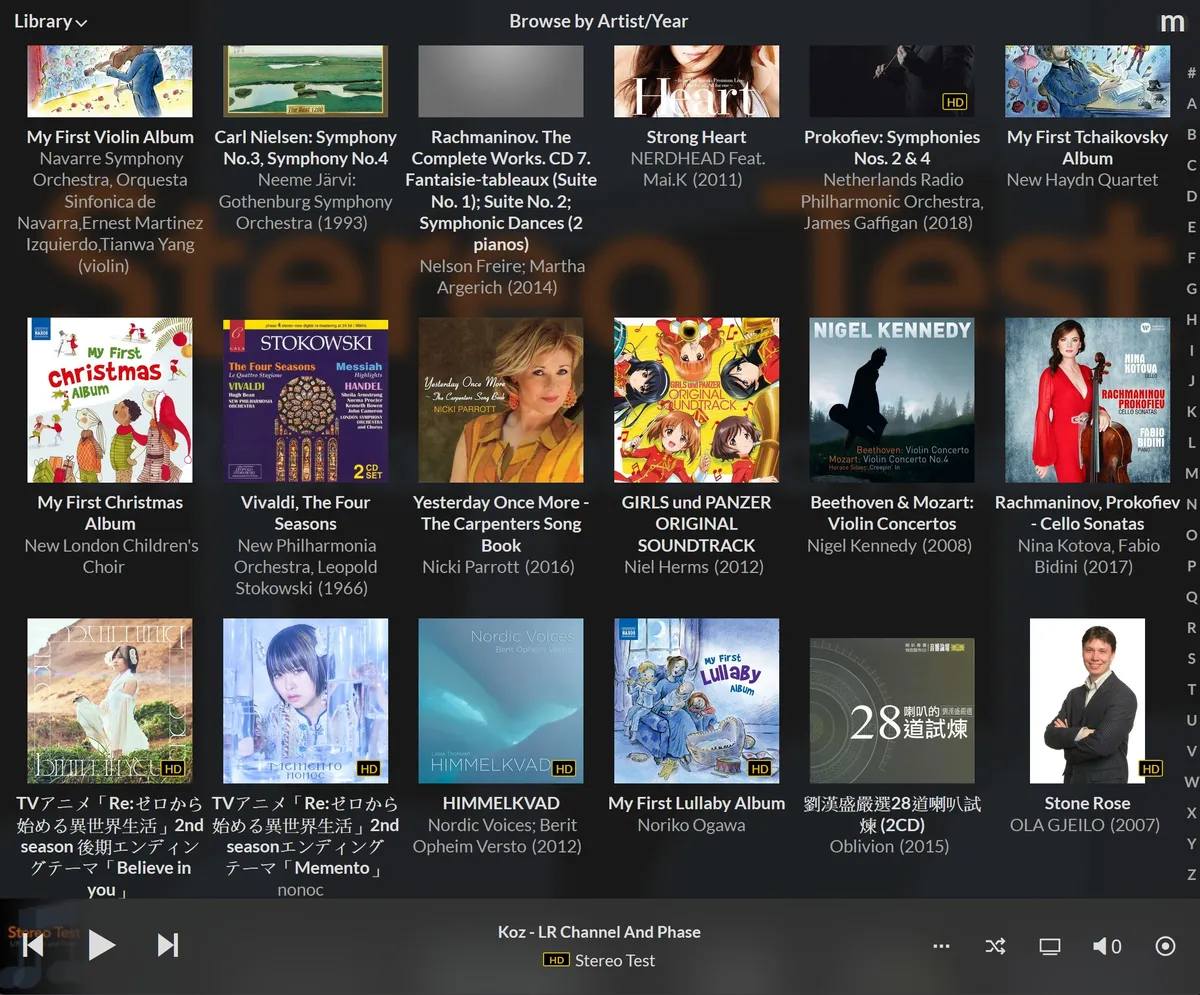
Task: Open HIMMELKVAD Nordic Voices album cover
Action: click(x=501, y=701)
